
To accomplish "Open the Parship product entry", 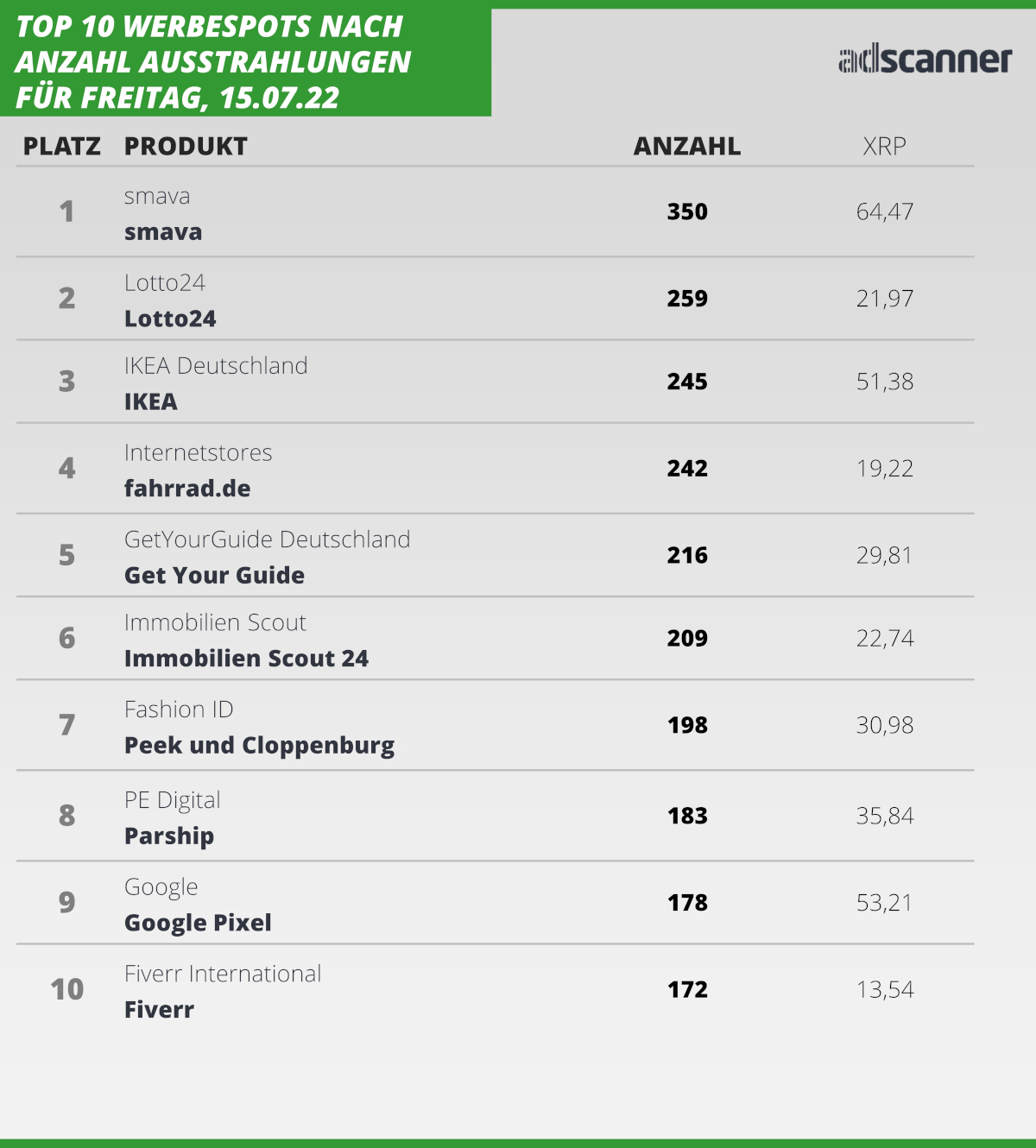I will click(169, 836).
